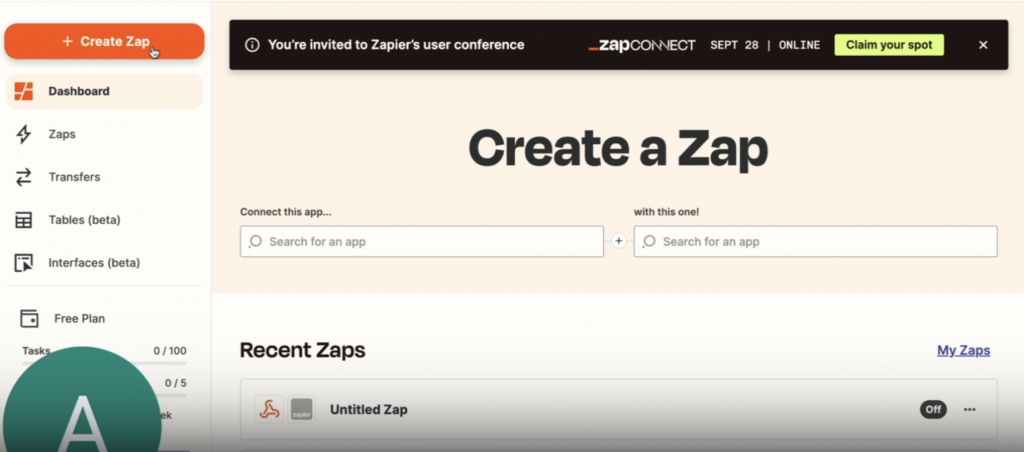Click the with this one search field
This screenshot has width=1024, height=452.
point(815,242)
